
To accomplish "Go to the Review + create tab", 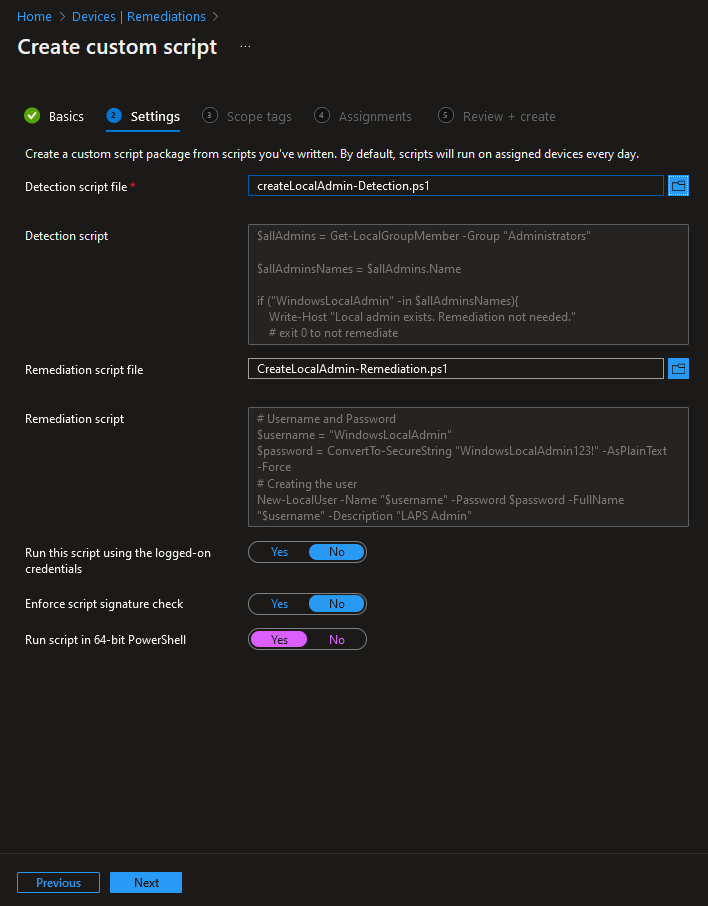I will (x=509, y=117).
